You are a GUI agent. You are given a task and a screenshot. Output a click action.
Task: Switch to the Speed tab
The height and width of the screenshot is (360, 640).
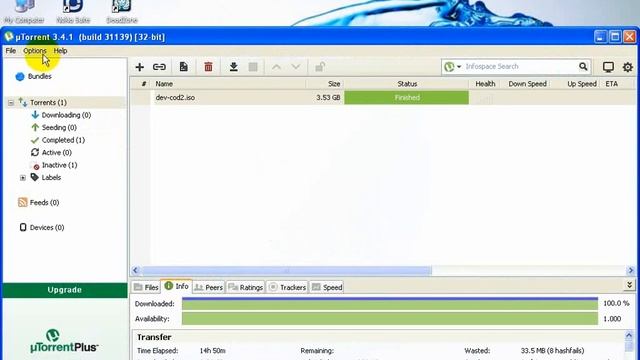[x=327, y=287]
